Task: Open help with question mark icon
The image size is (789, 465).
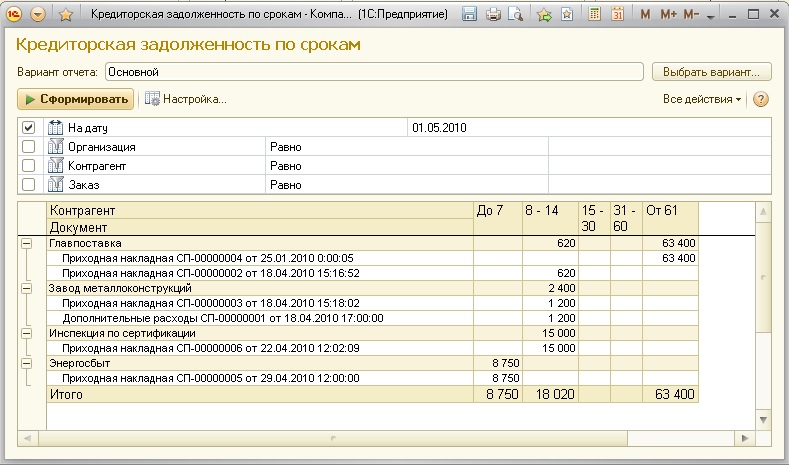Action: (760, 99)
